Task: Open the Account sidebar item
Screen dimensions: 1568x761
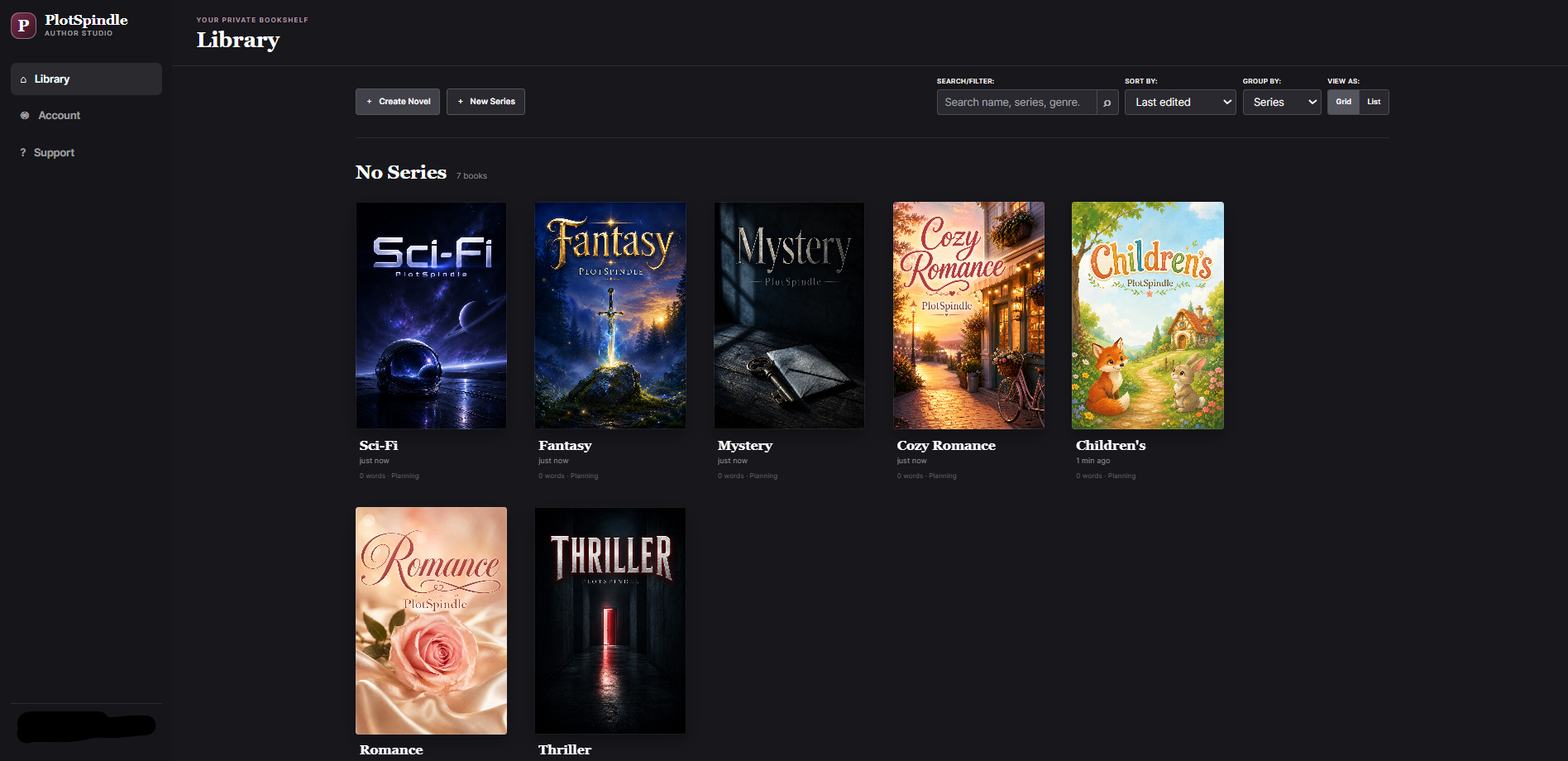Action: click(x=86, y=116)
